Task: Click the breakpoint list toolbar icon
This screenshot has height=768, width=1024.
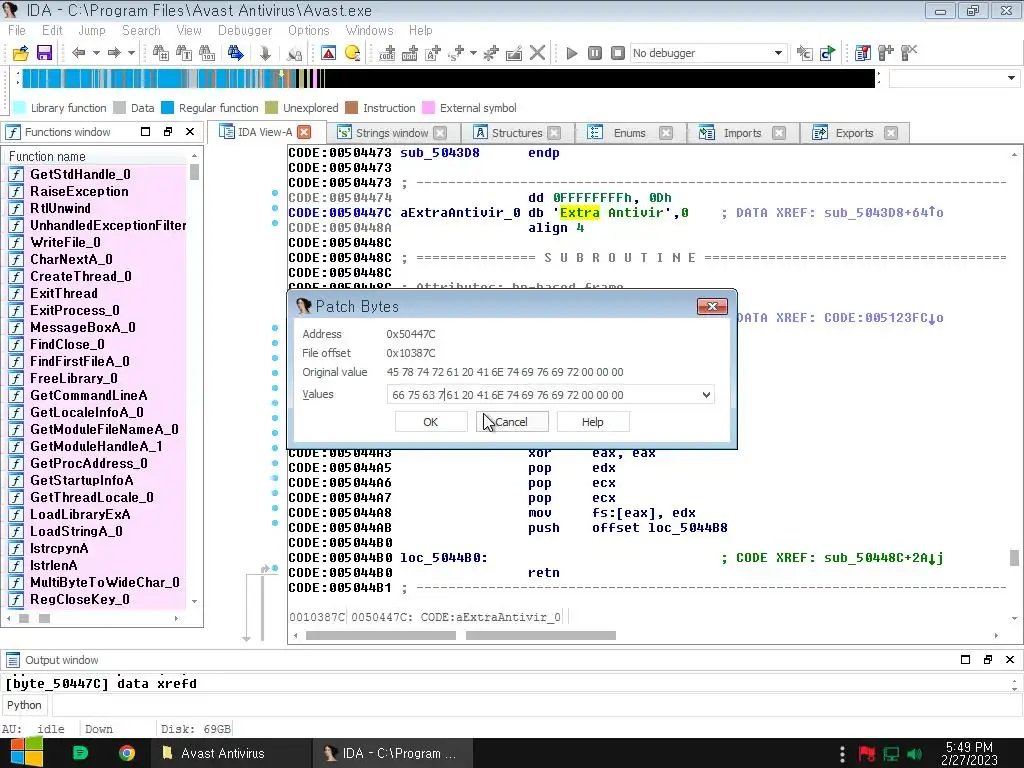Action: (863, 53)
